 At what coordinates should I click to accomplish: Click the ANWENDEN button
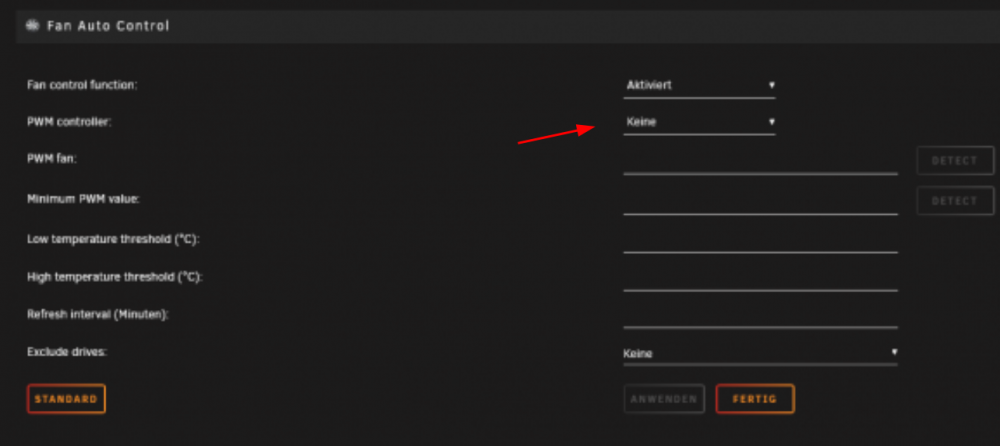tap(664, 399)
